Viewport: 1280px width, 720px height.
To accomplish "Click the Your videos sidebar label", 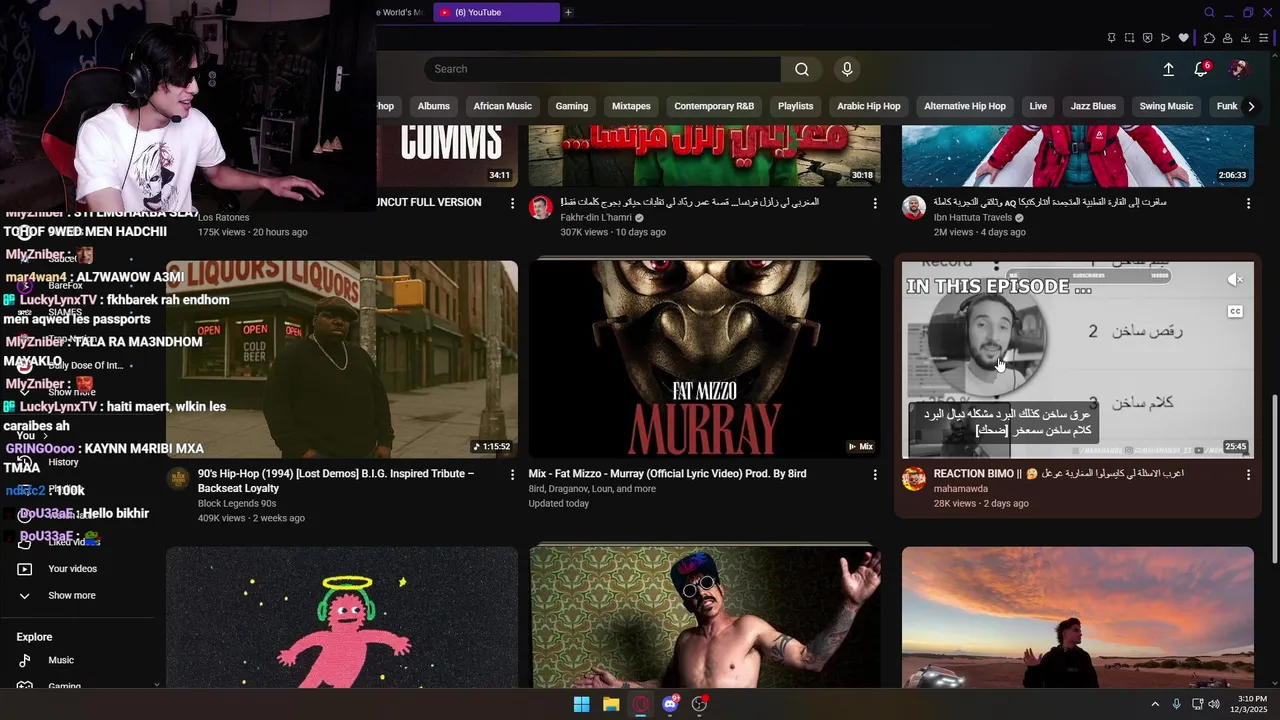I will coord(73,569).
